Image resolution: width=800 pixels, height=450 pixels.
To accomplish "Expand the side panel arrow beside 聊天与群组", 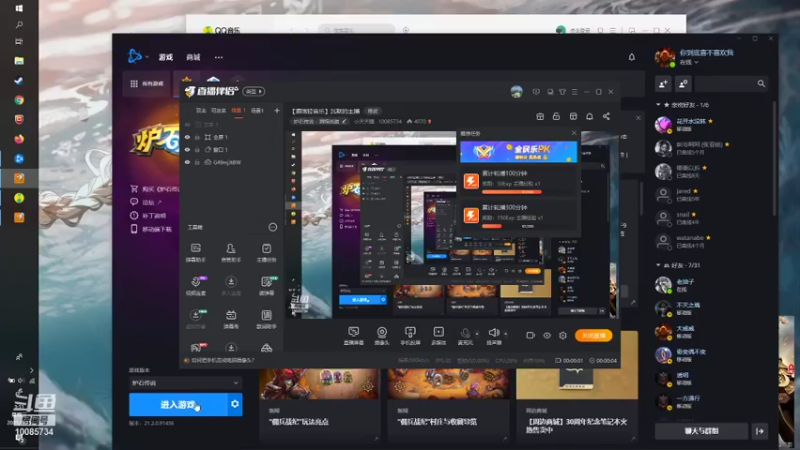I will pos(760,431).
